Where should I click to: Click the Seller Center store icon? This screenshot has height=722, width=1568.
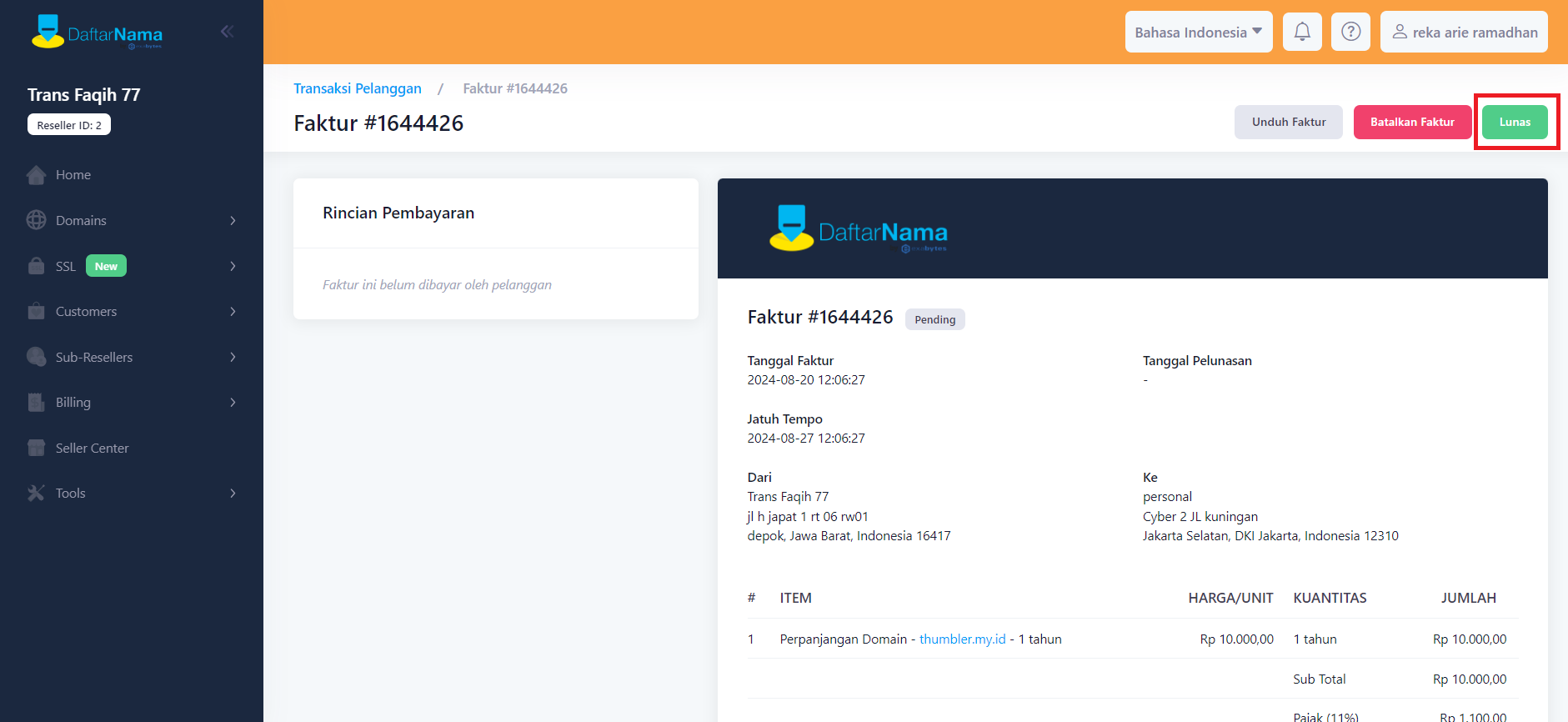coord(36,448)
